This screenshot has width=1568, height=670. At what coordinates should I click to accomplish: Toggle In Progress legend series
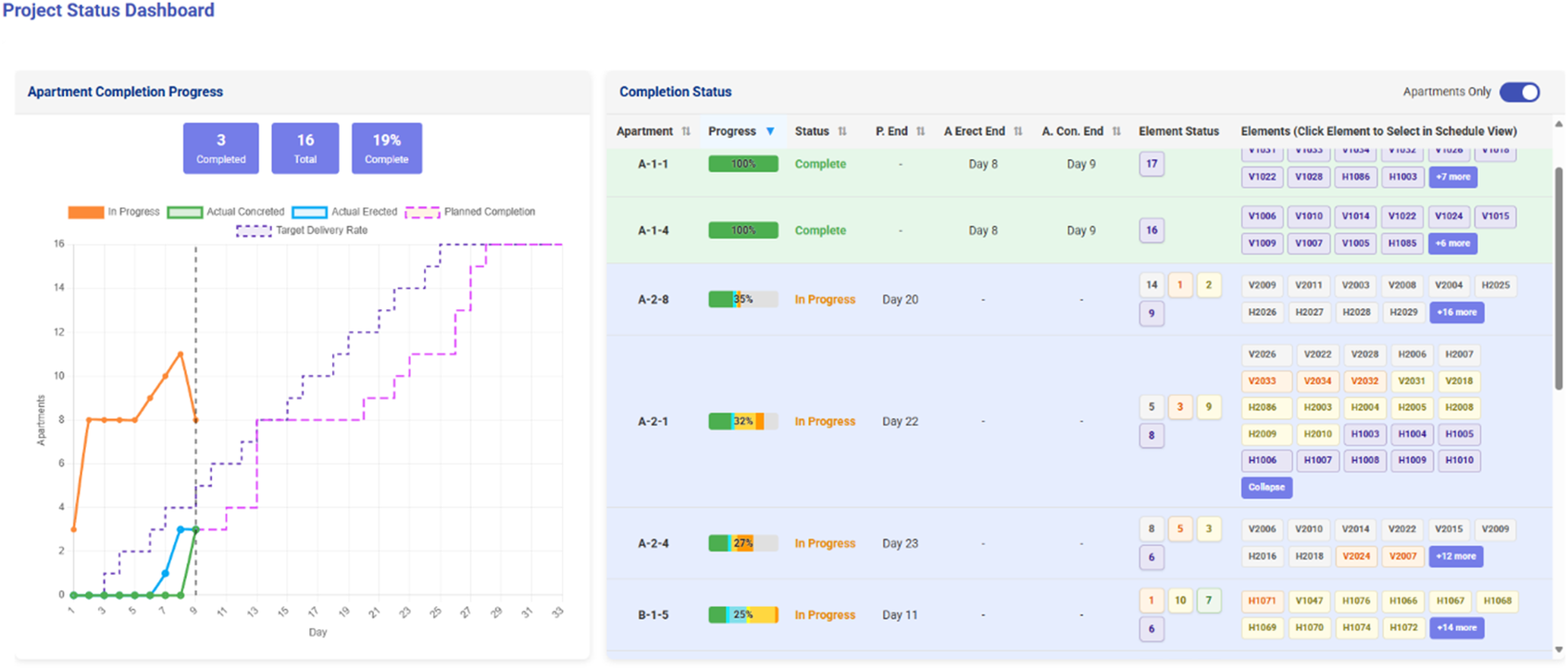click(114, 212)
